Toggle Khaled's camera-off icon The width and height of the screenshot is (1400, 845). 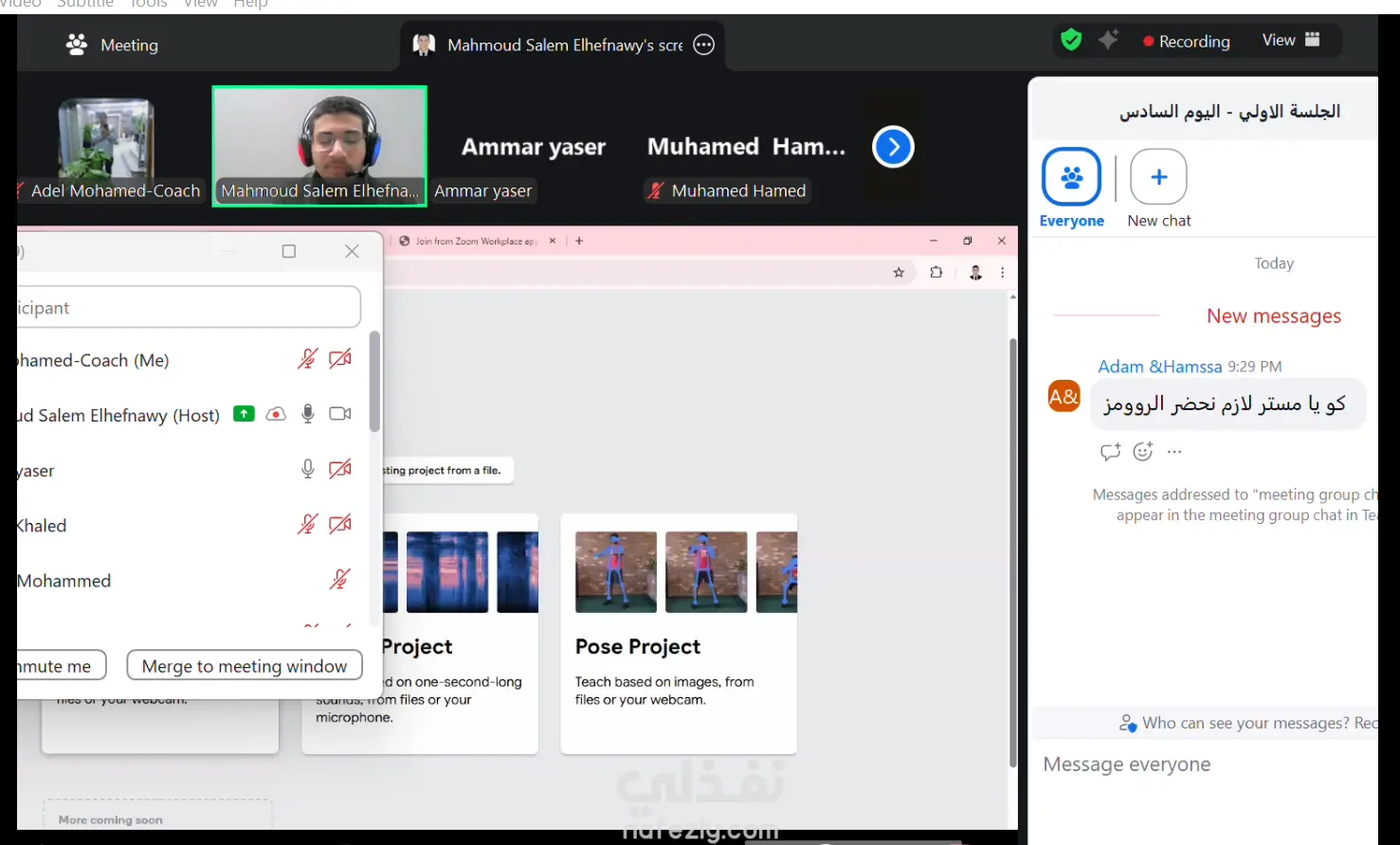pyautogui.click(x=340, y=524)
